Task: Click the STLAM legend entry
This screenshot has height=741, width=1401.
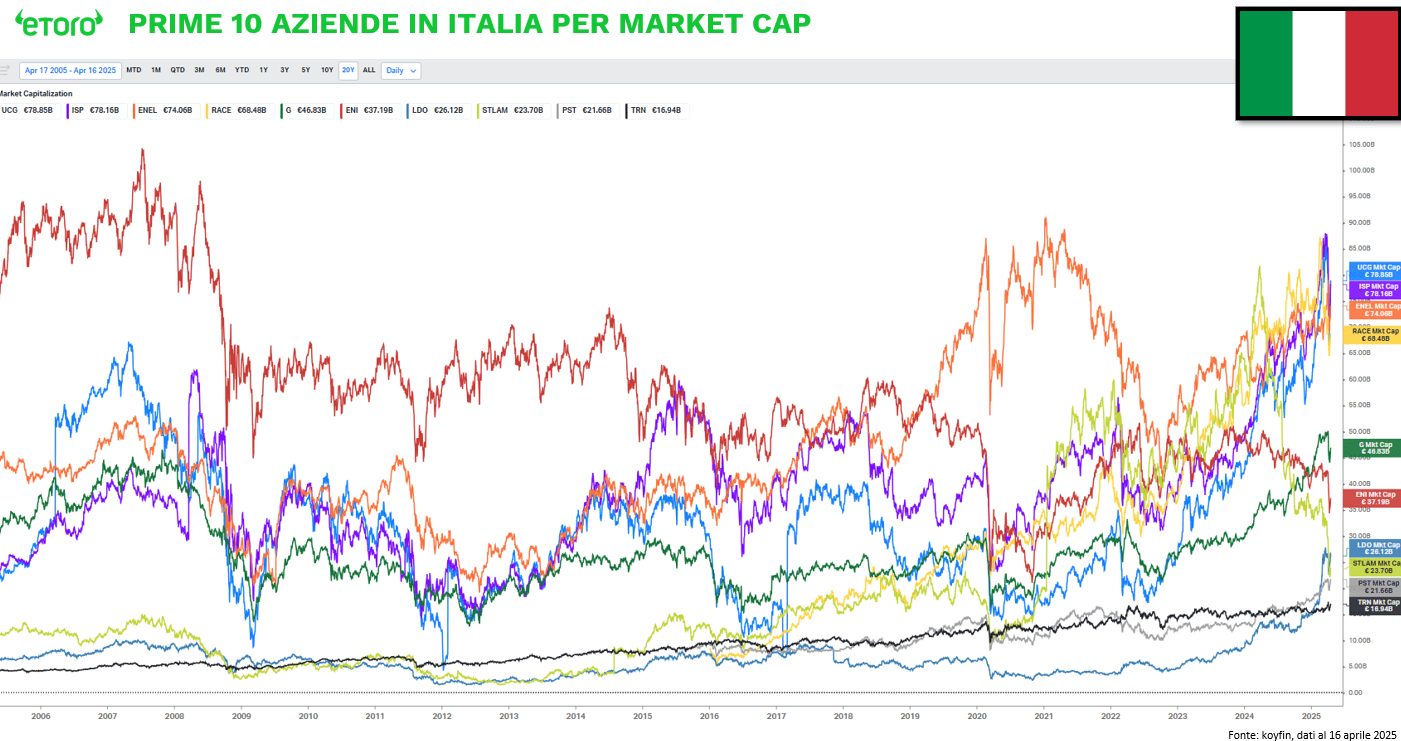Action: point(513,110)
